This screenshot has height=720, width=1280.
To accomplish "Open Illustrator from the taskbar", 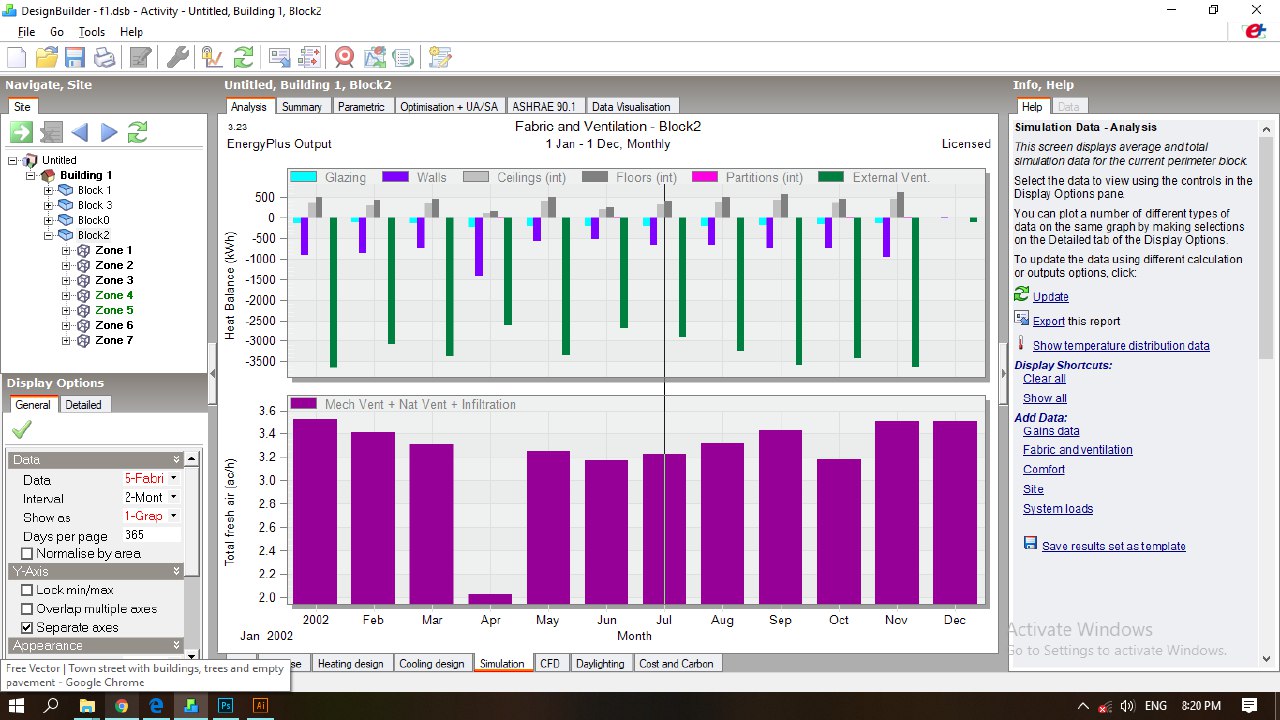I will [x=260, y=705].
